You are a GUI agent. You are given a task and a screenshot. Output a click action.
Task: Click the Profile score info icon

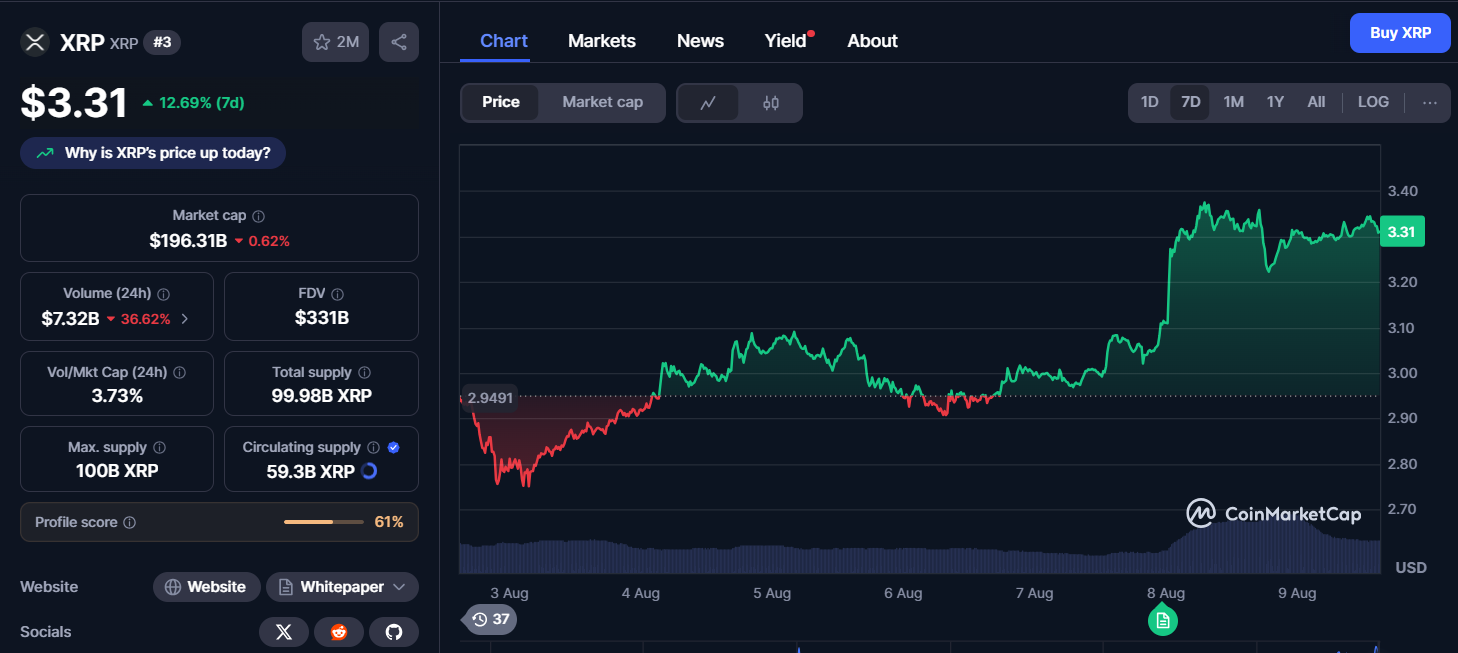coord(130,522)
